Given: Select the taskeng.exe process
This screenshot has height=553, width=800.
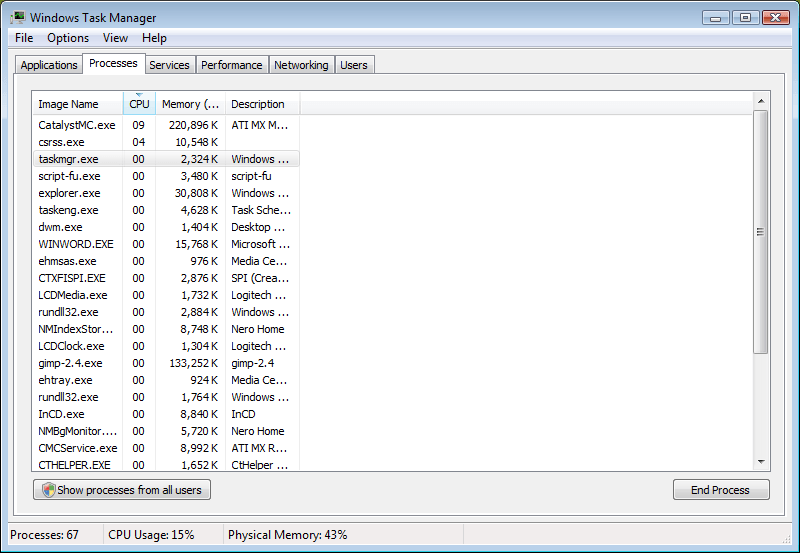Looking at the screenshot, I should tap(166, 210).
